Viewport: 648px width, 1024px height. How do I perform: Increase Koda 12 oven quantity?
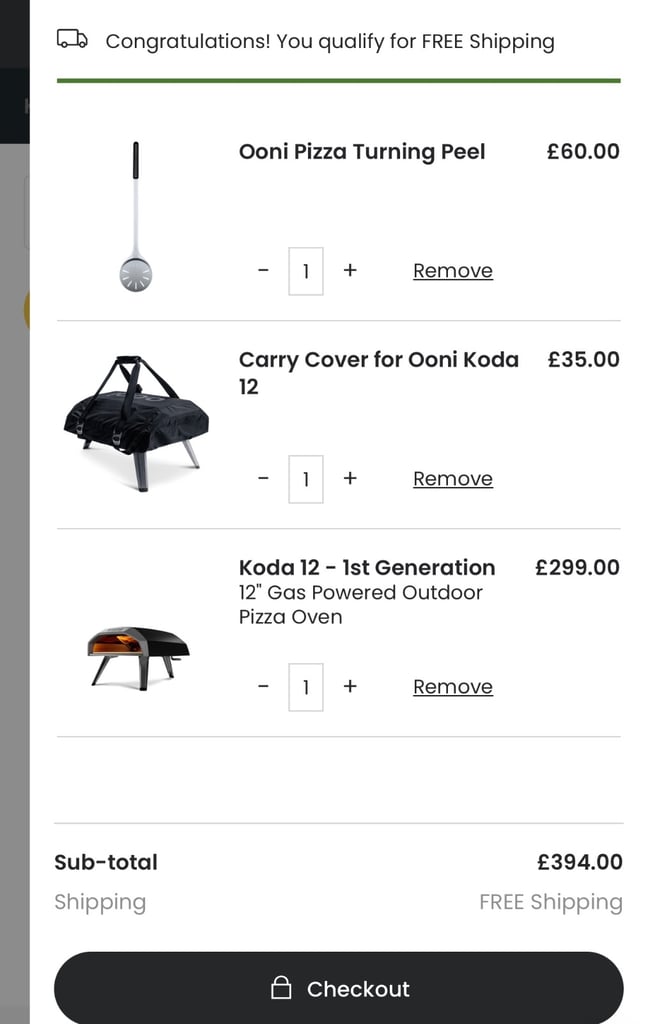click(350, 686)
